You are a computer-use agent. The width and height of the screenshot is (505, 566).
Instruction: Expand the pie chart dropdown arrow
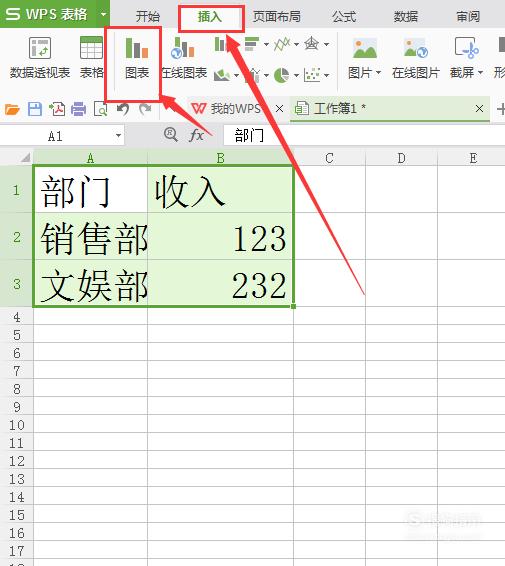tap(296, 75)
